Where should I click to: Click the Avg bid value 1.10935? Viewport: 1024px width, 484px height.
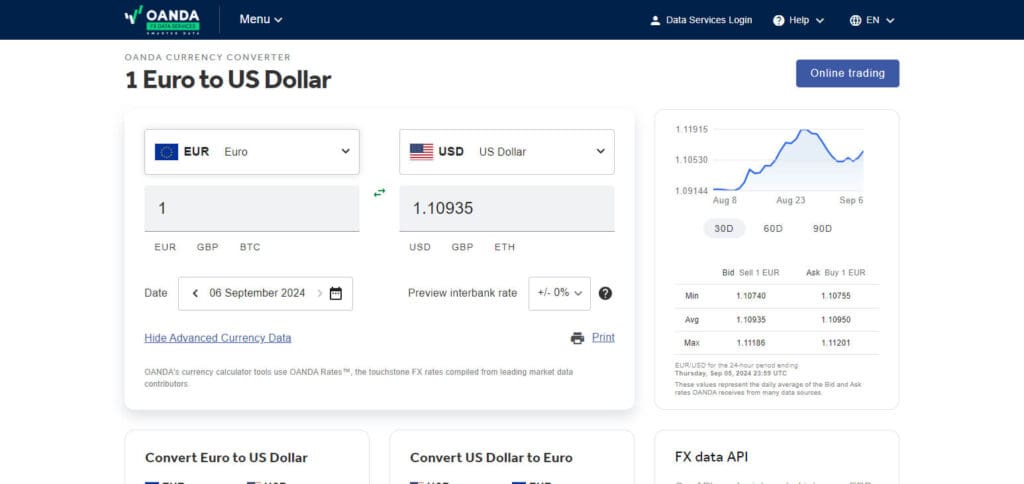coord(751,319)
